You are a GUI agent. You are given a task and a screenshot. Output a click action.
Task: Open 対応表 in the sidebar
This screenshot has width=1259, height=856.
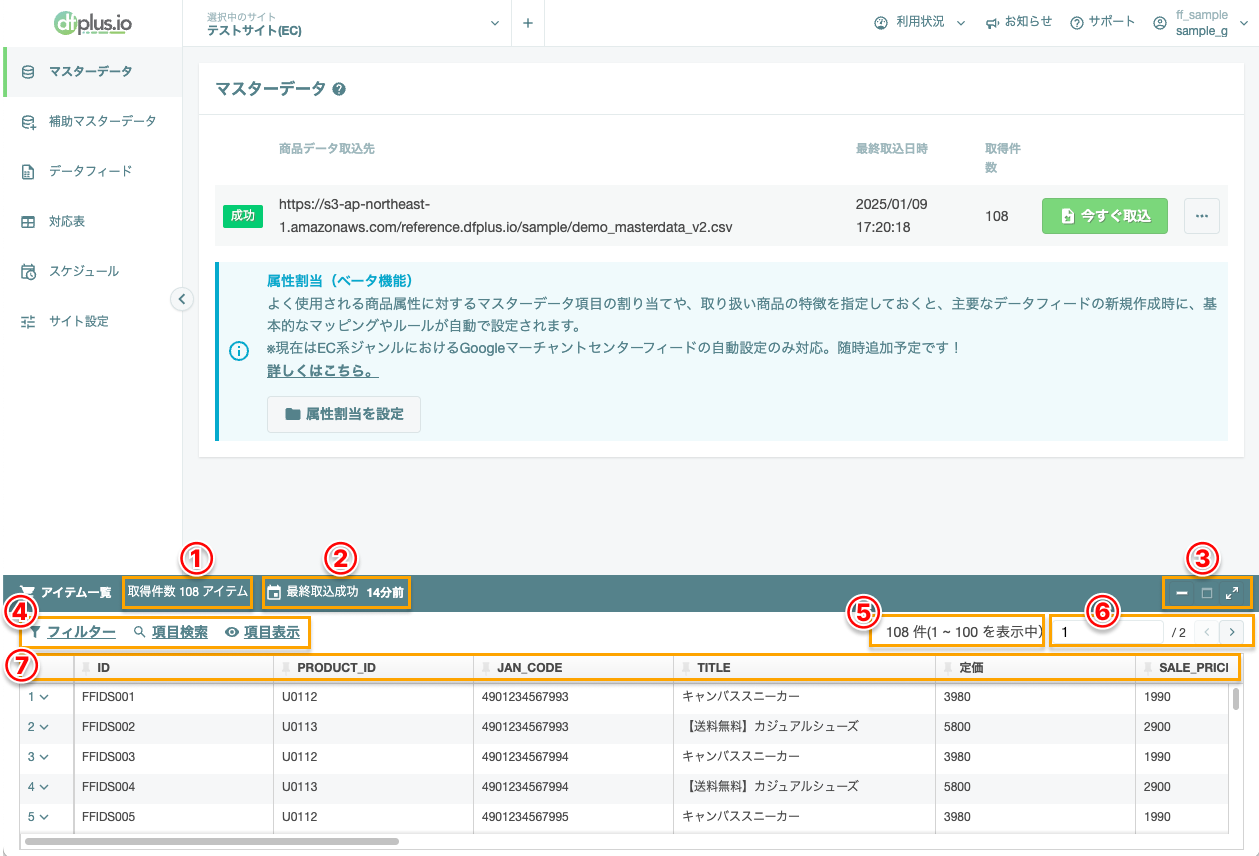[91, 221]
